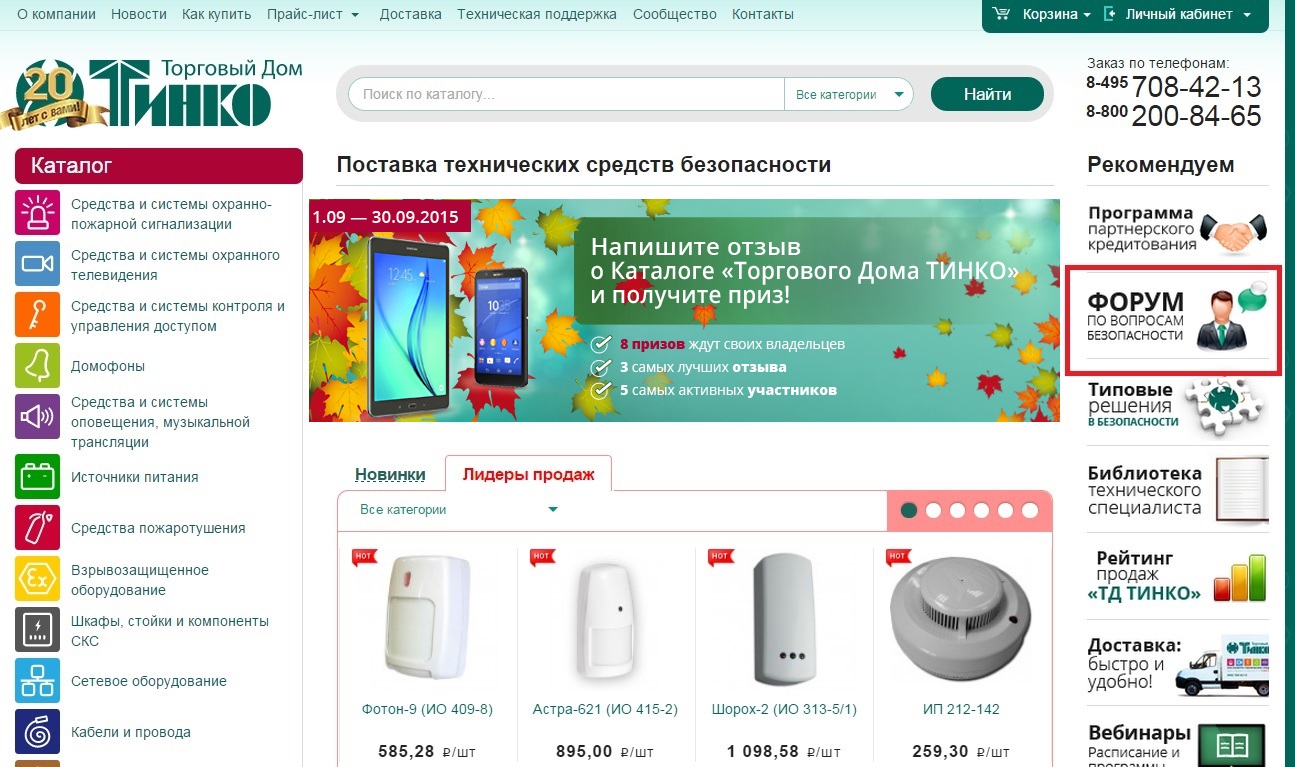Select the access control key icon
The width and height of the screenshot is (1295, 767).
pos(38,315)
